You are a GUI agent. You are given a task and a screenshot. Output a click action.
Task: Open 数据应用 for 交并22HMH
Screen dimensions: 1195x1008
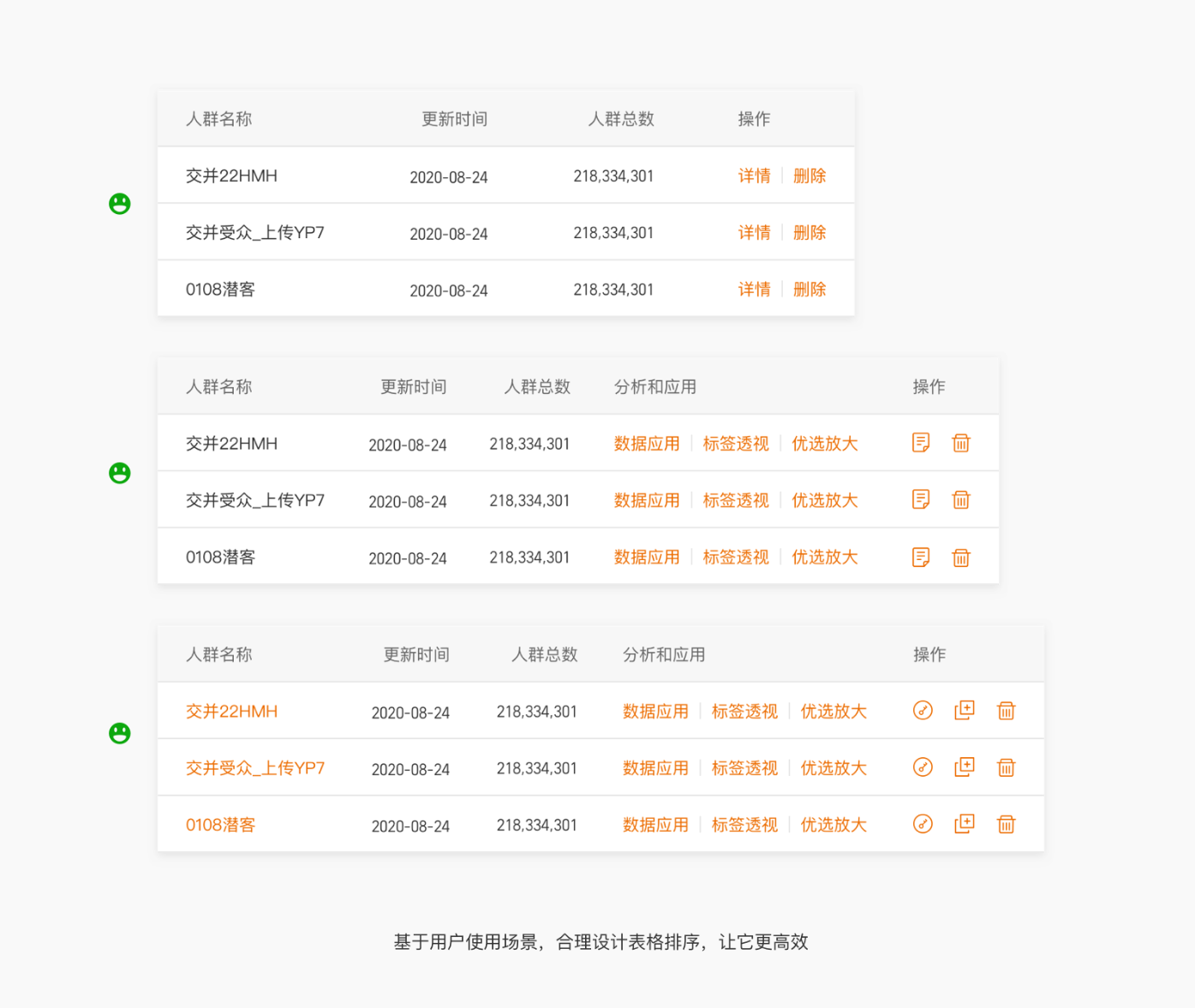click(647, 444)
